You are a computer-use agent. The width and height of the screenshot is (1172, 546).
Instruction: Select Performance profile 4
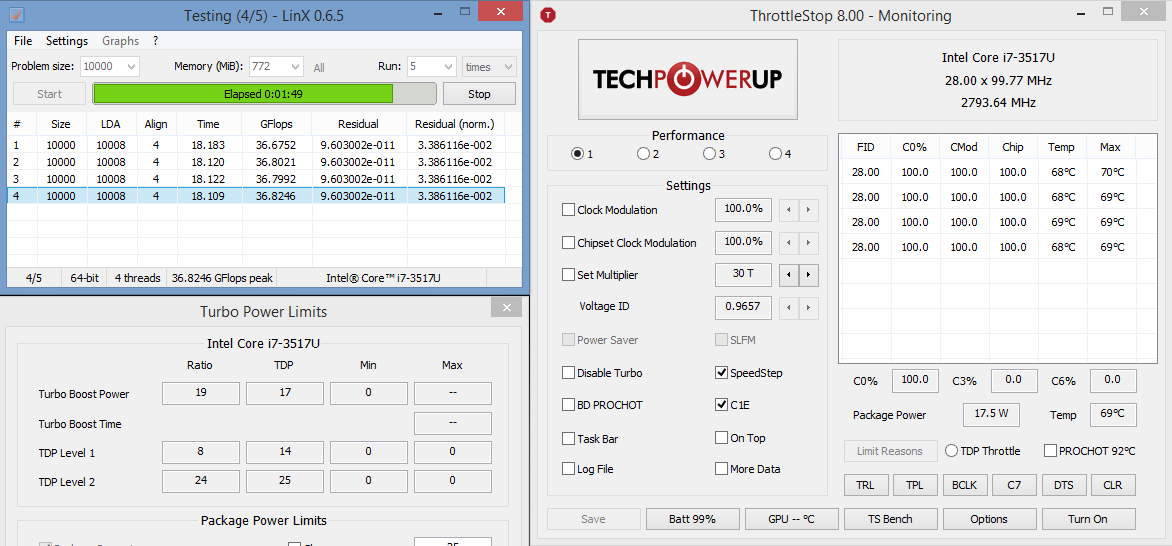pyautogui.click(x=775, y=154)
